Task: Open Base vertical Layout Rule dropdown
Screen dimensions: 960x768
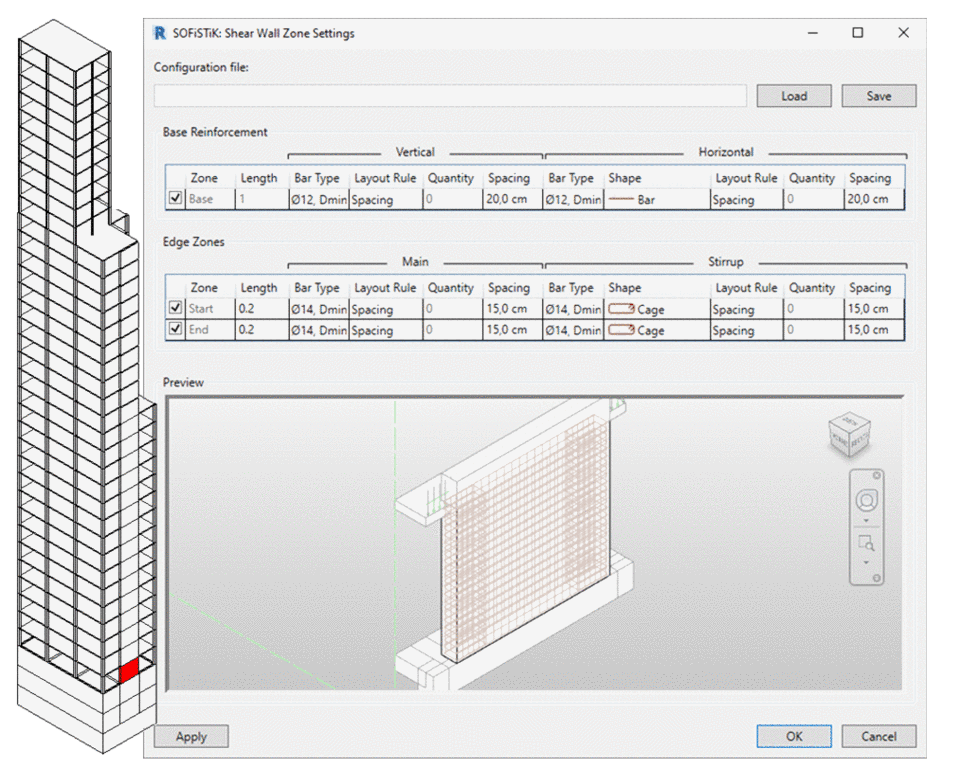Action: (x=385, y=200)
